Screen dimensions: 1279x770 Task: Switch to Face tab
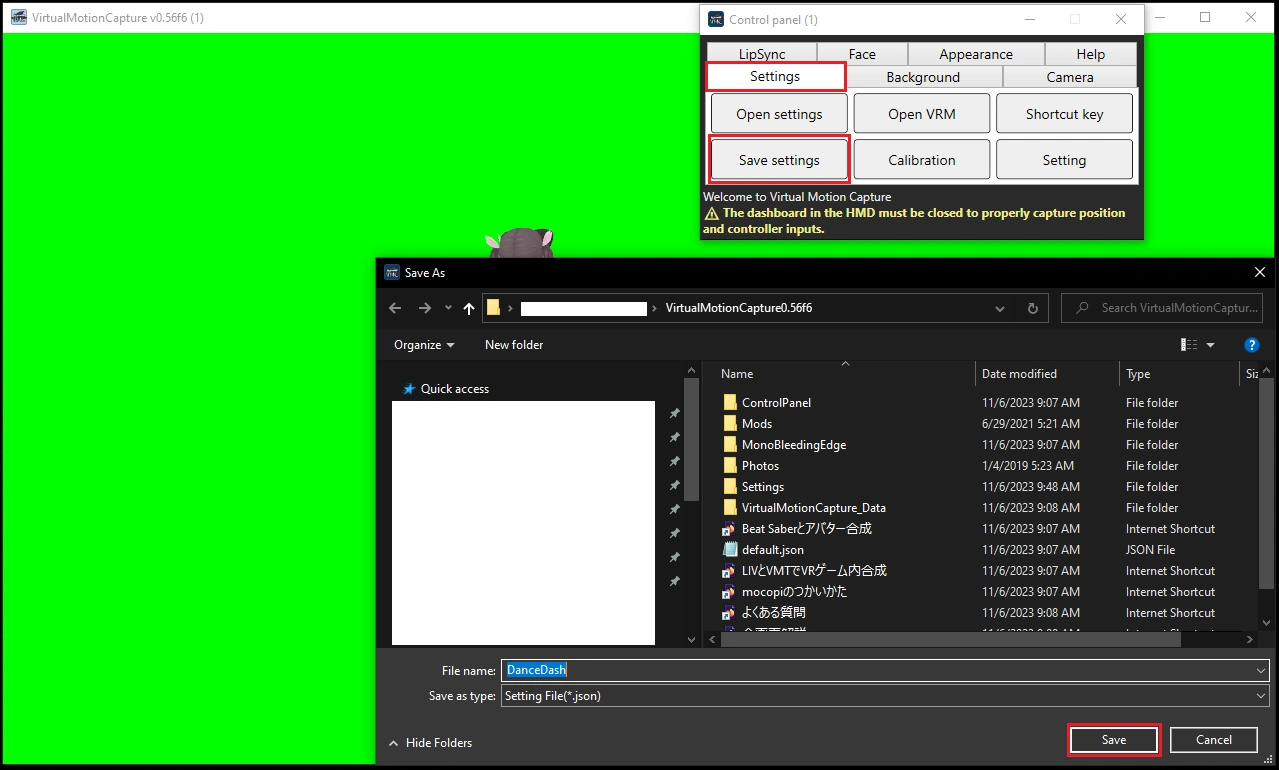862,54
